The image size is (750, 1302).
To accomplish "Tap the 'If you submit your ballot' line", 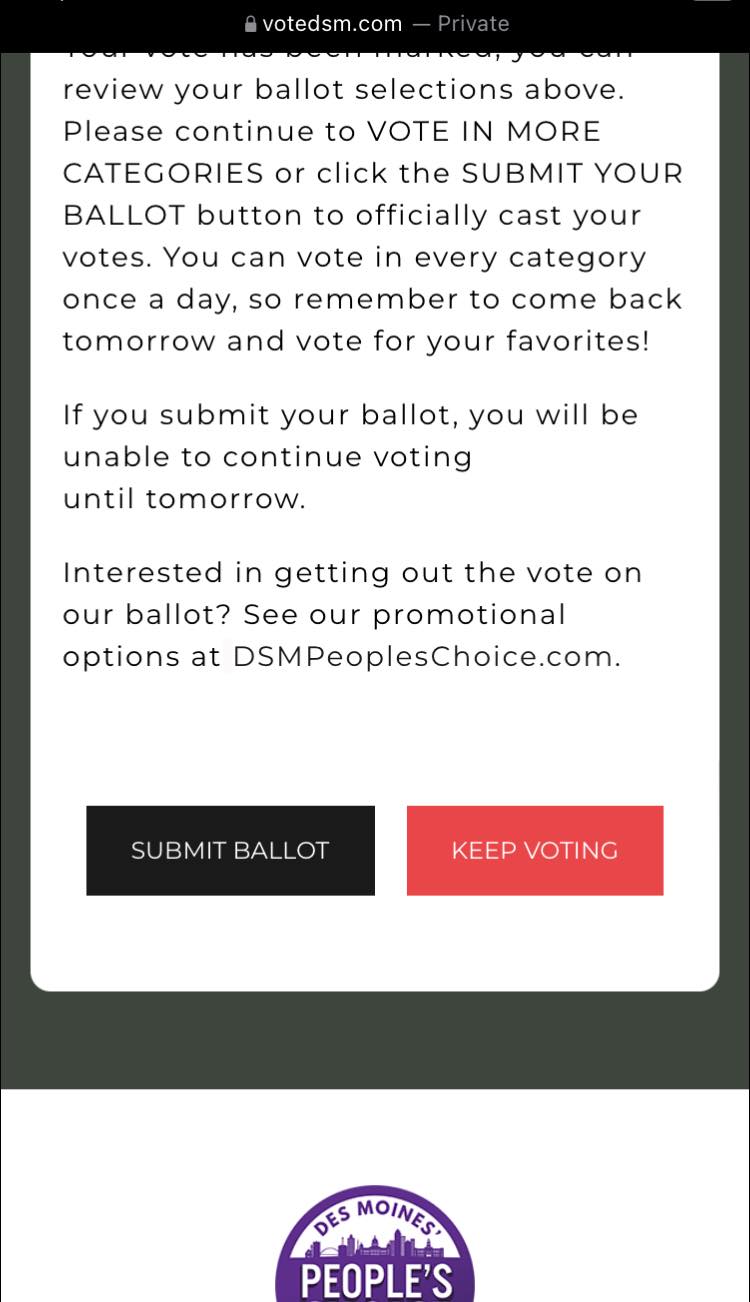I will [350, 414].
